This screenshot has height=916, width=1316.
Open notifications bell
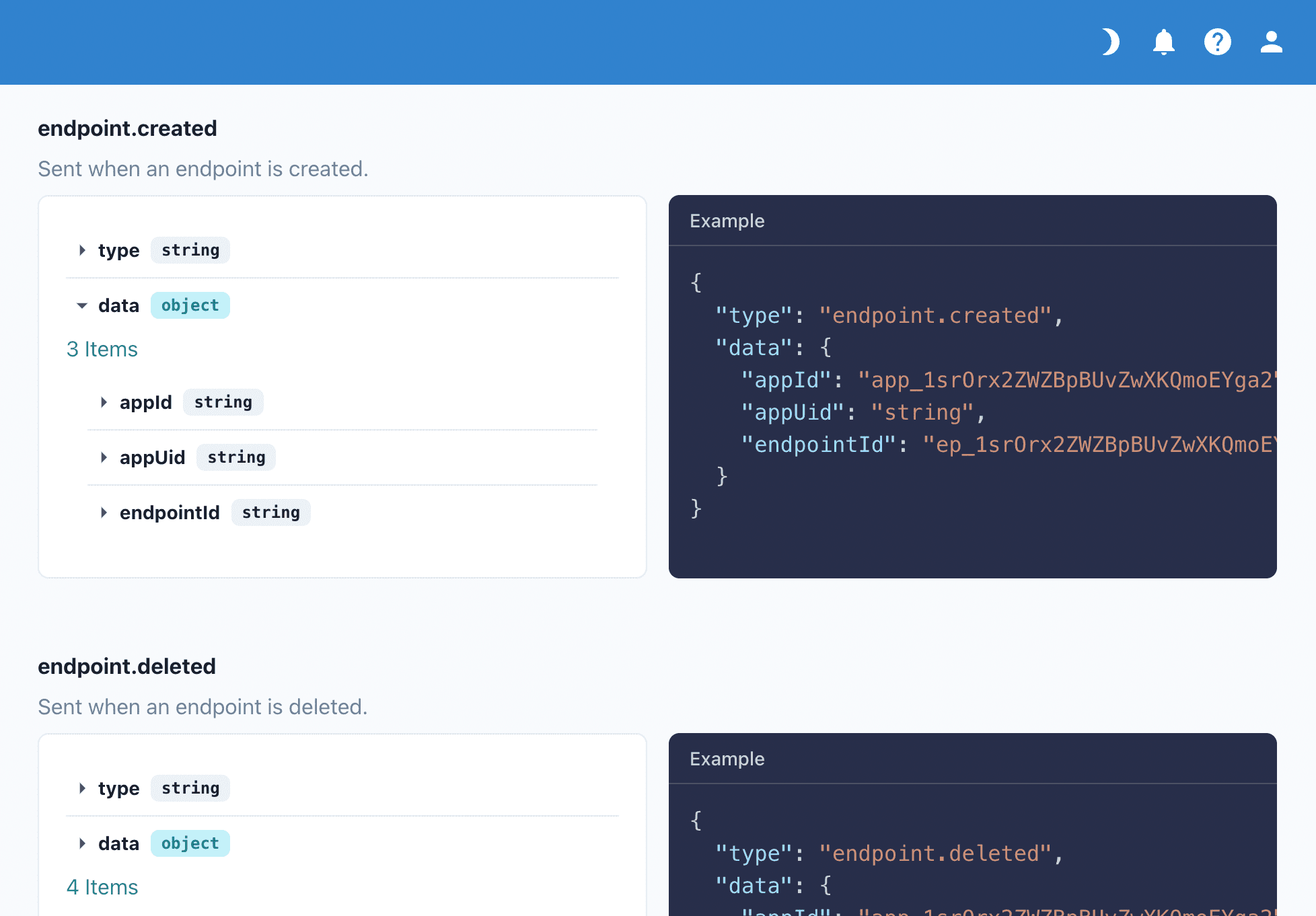pyautogui.click(x=1163, y=42)
